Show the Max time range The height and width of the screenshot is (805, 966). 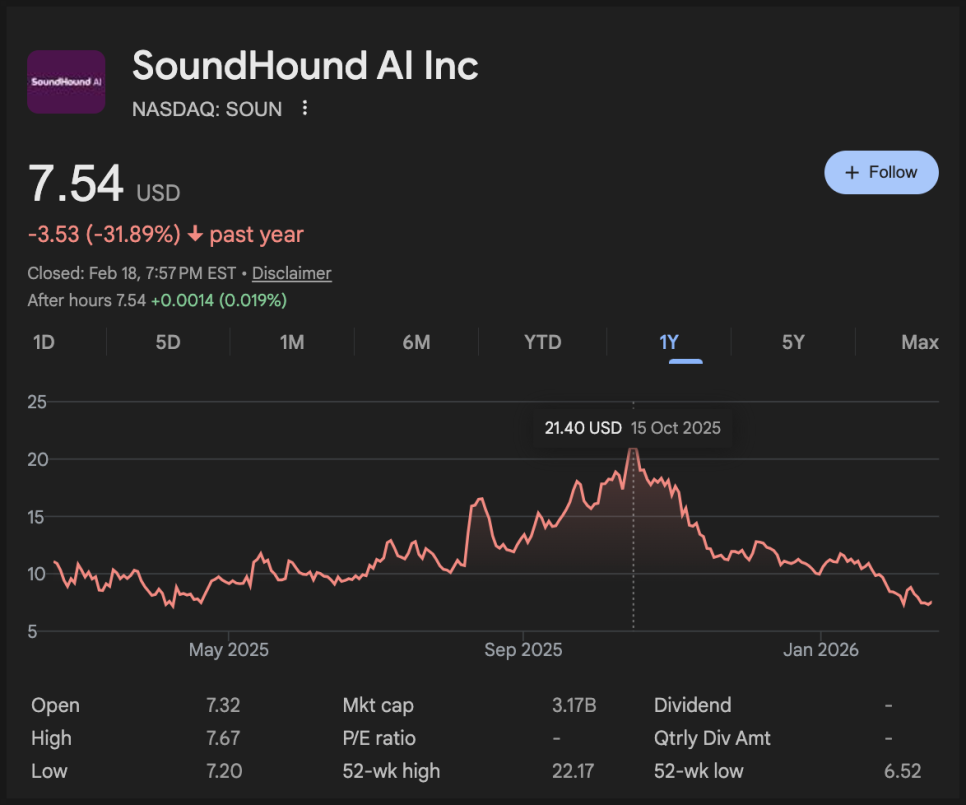(x=919, y=342)
